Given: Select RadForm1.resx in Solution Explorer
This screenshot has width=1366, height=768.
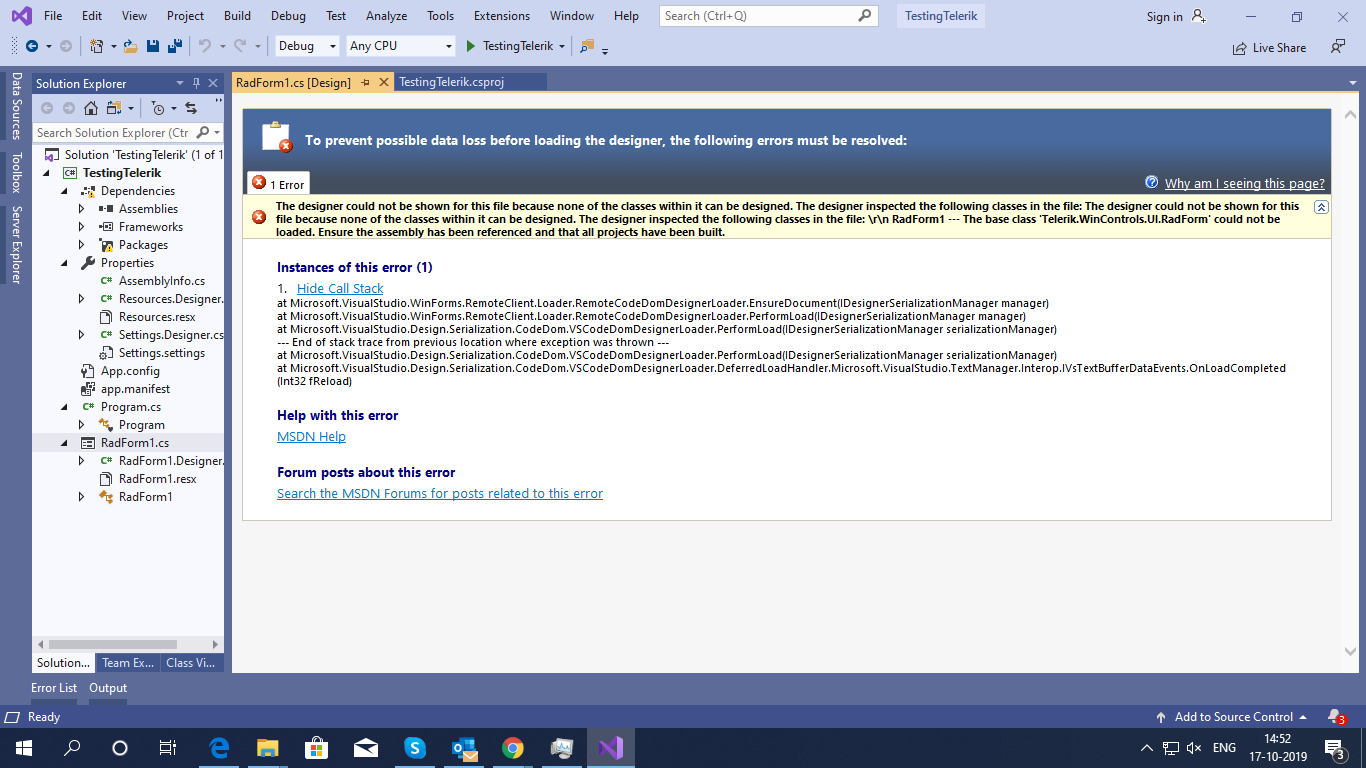Looking at the screenshot, I should click(158, 479).
